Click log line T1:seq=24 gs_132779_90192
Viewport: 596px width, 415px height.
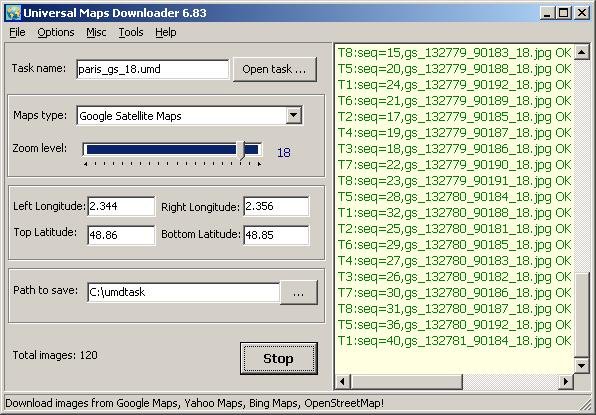[x=454, y=85]
